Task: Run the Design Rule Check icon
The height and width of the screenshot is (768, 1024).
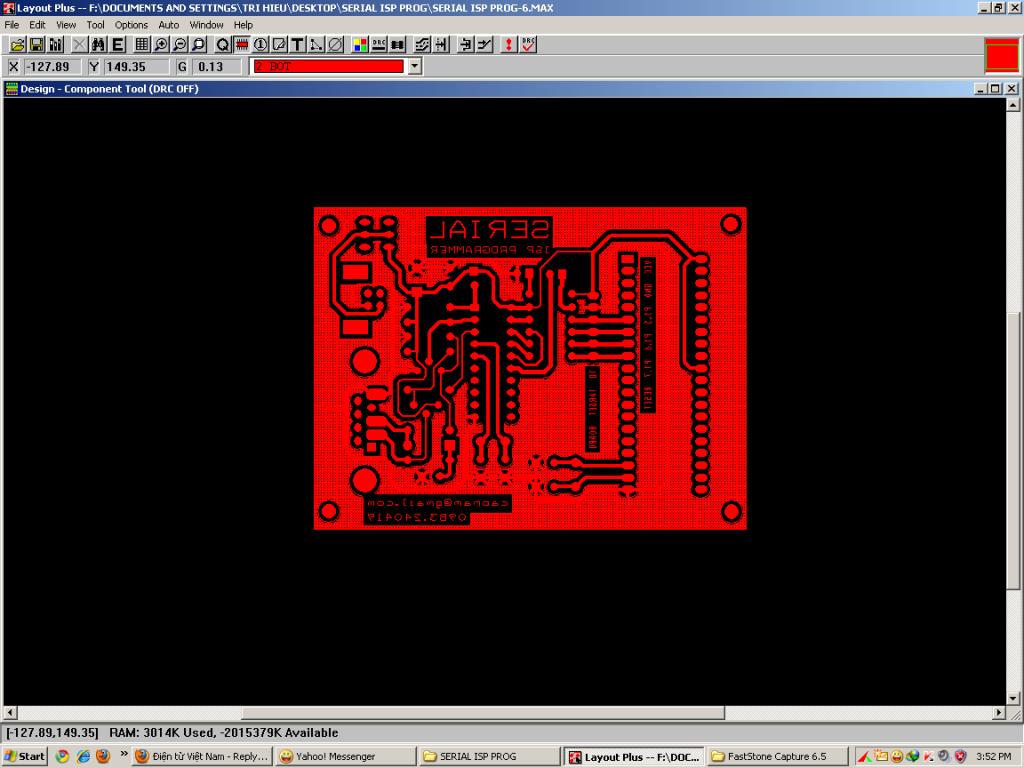Action: [528, 44]
